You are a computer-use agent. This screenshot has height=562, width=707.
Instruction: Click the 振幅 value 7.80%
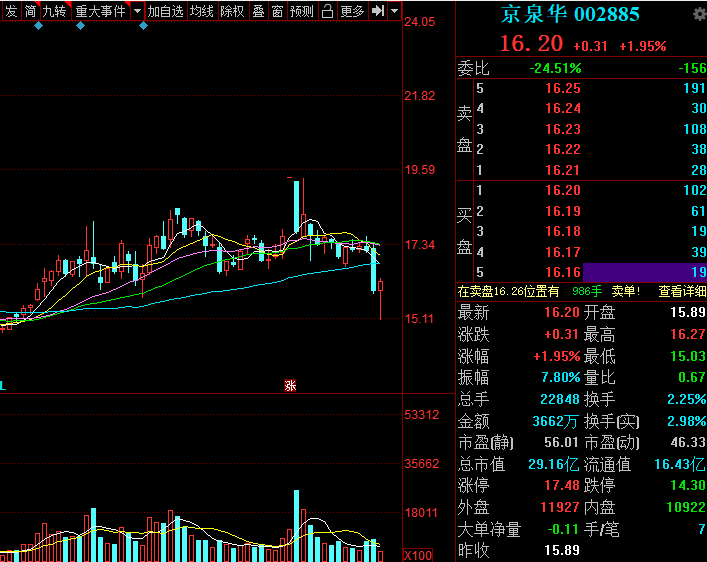560,377
